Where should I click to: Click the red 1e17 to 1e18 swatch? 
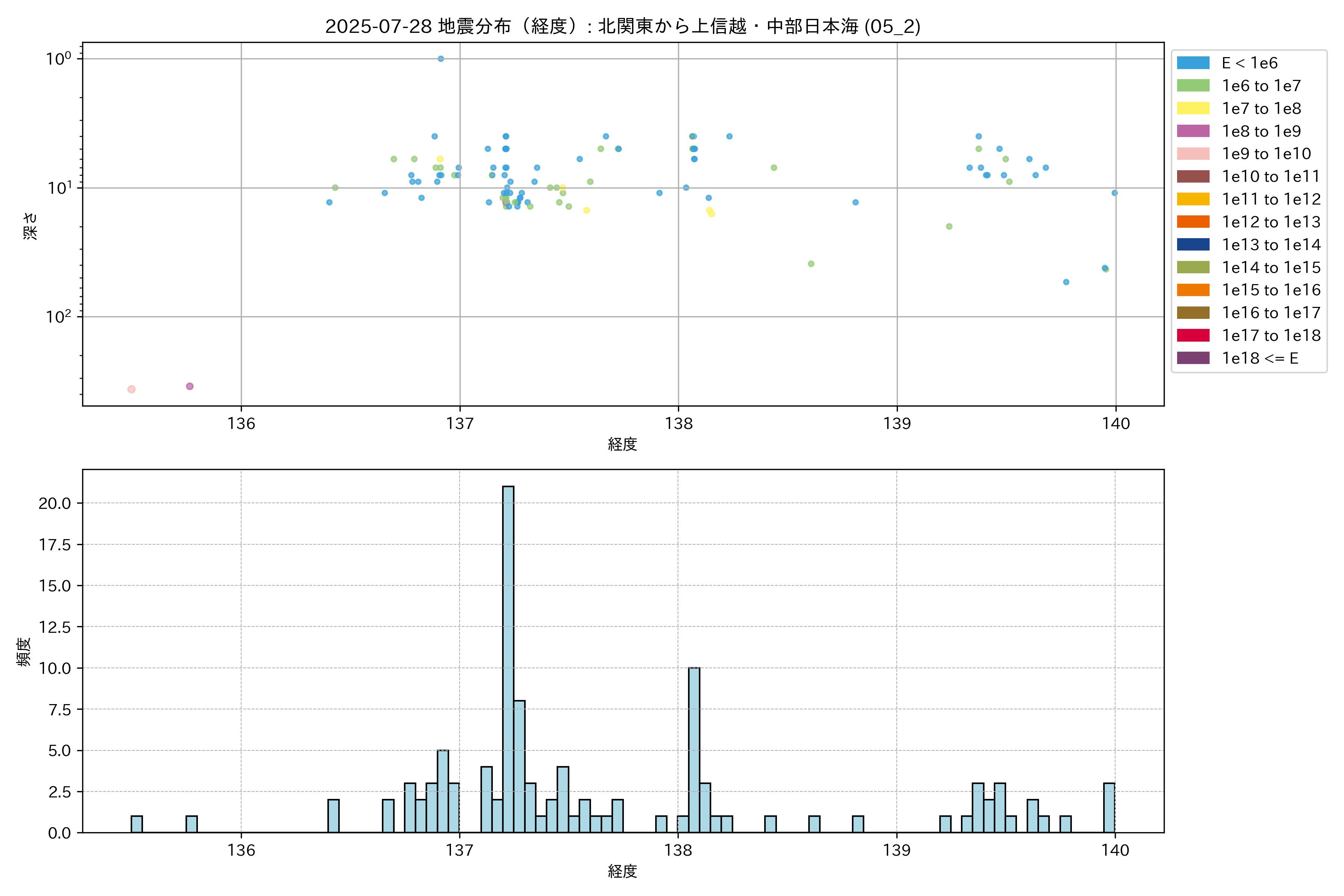(1192, 335)
